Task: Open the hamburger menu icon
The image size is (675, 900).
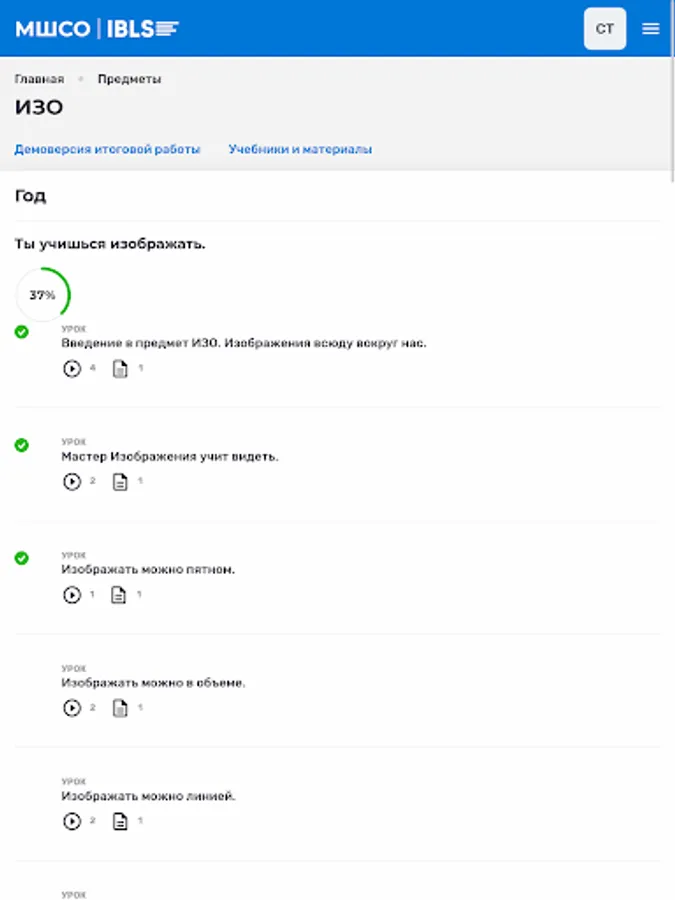Action: [650, 29]
